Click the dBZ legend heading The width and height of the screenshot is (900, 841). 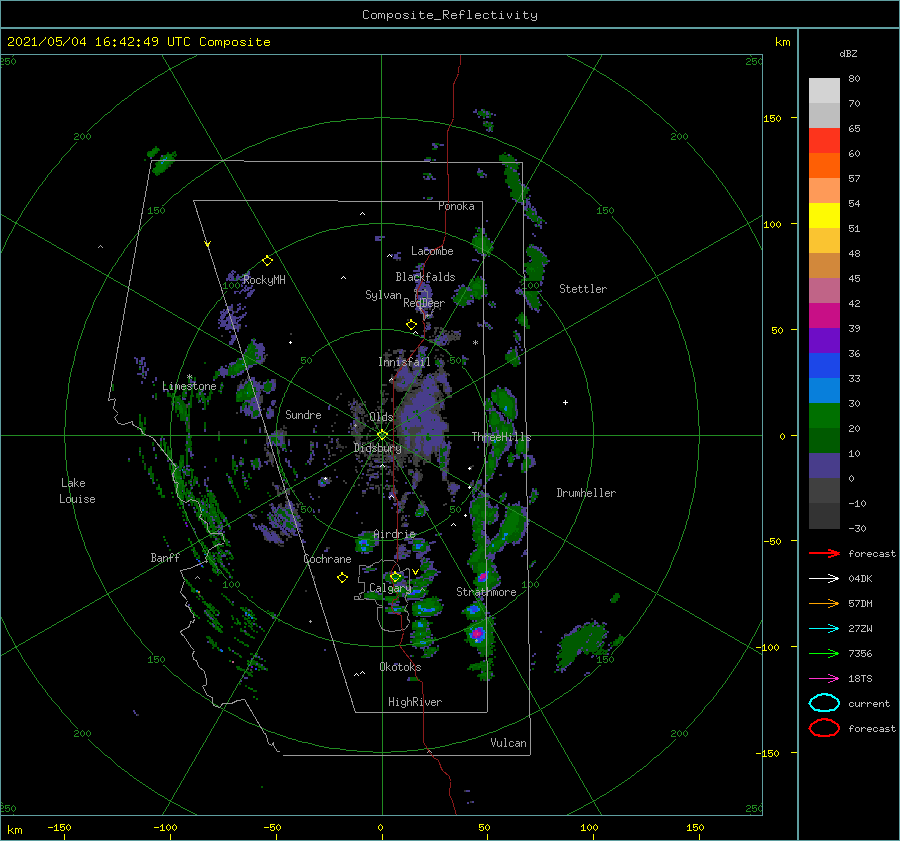point(848,53)
